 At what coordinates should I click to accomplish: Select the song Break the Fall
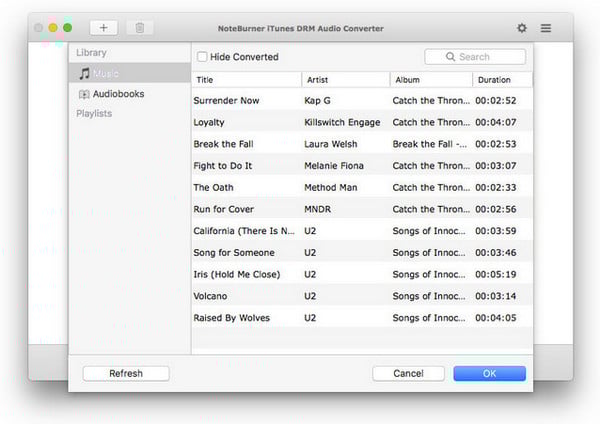223,144
